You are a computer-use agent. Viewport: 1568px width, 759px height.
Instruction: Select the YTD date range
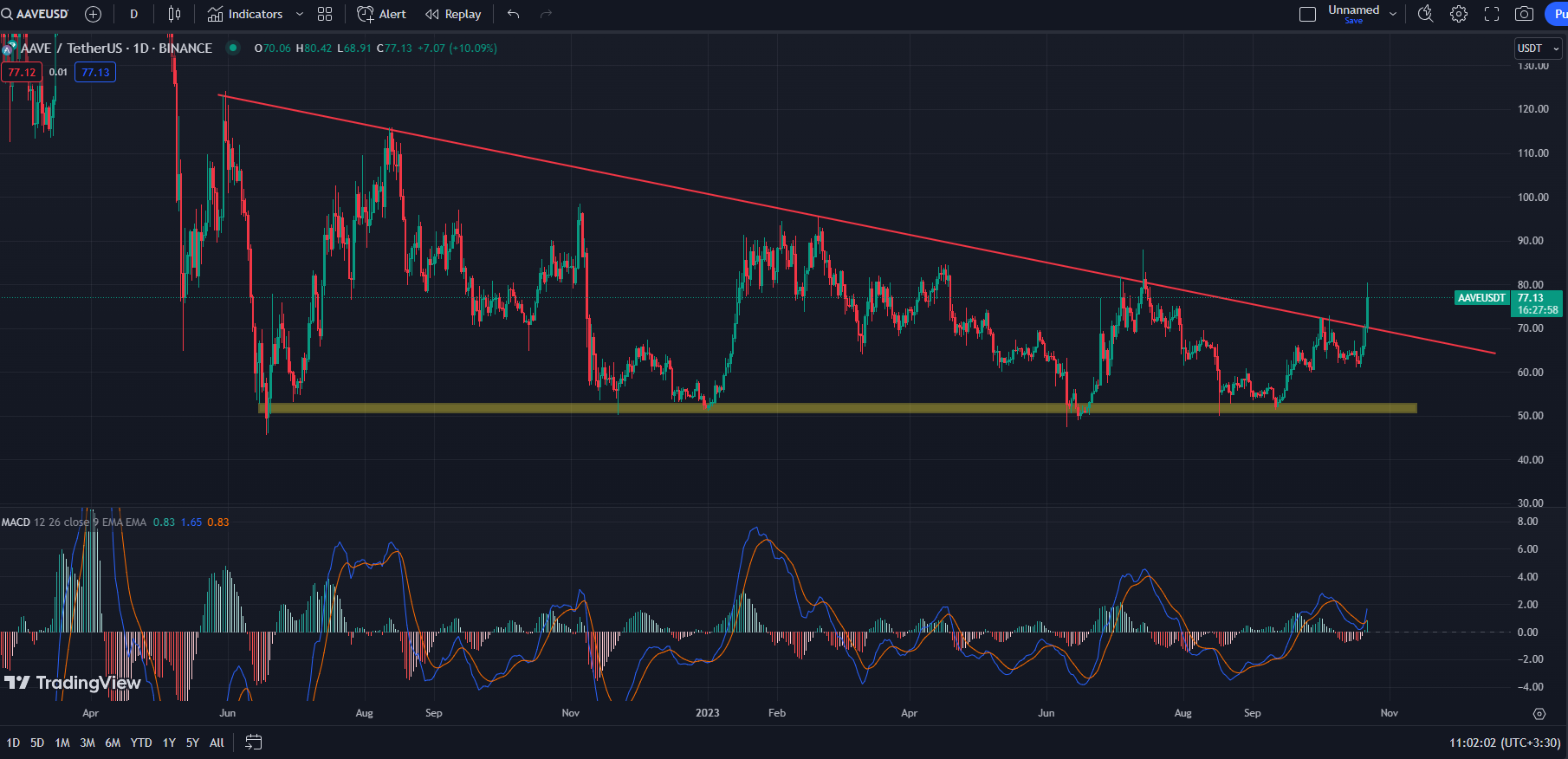pyautogui.click(x=141, y=743)
